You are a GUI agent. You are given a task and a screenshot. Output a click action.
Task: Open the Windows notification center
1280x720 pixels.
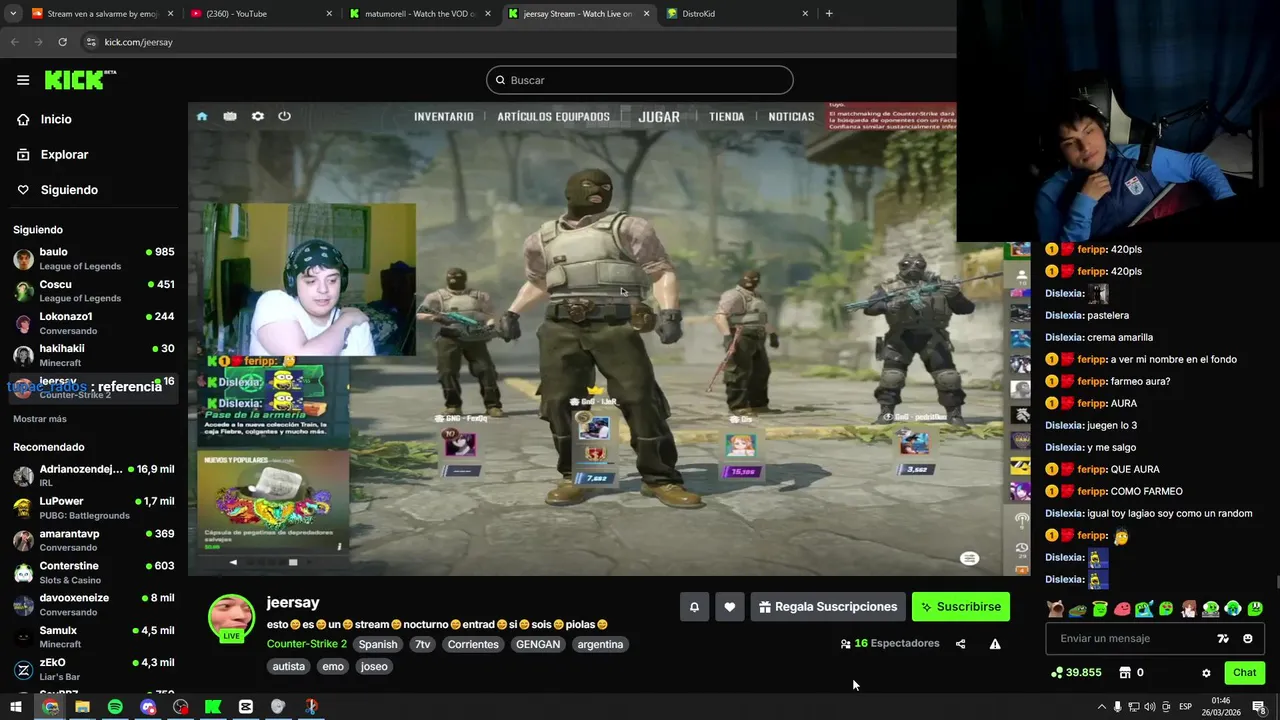1259,707
